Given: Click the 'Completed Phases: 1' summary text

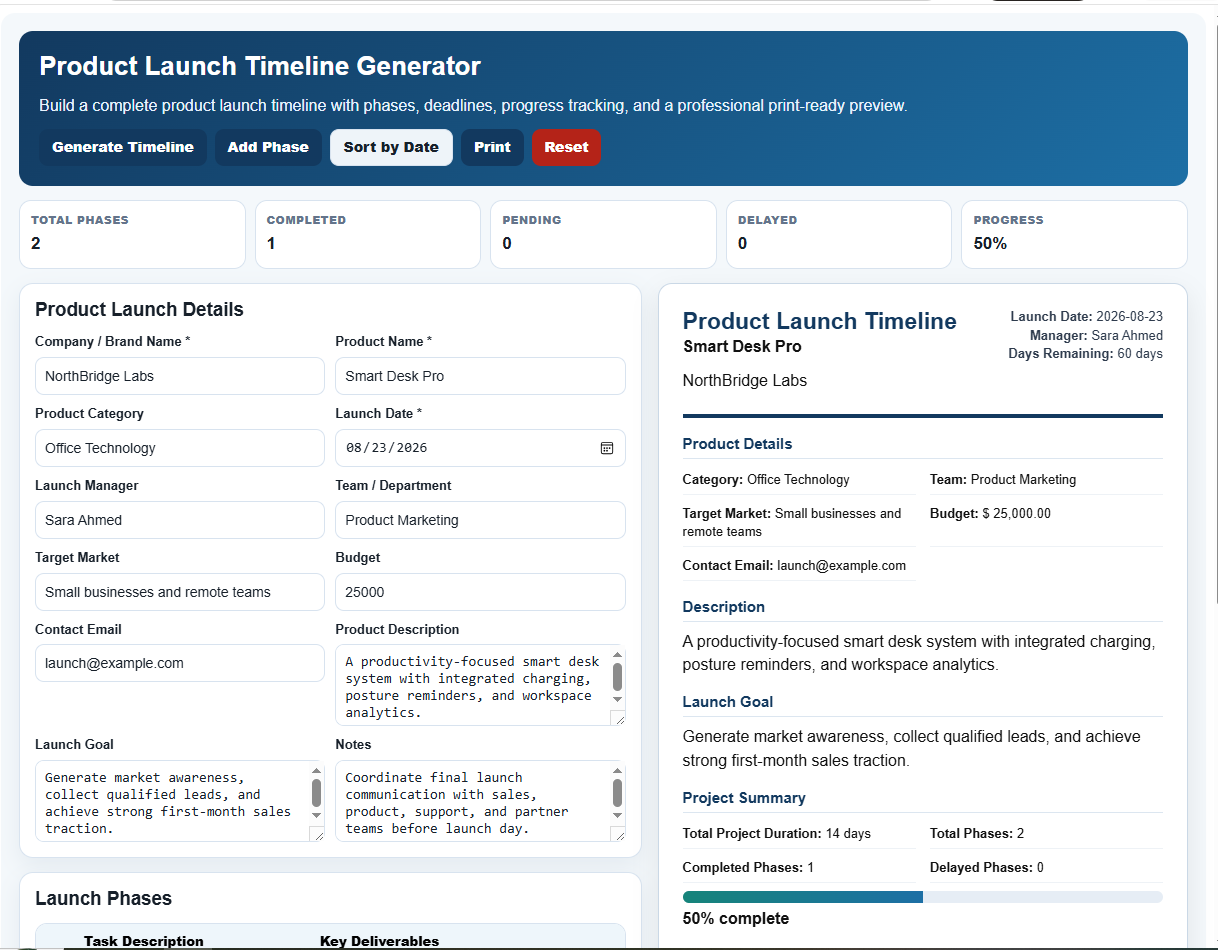Looking at the screenshot, I should pos(748,867).
